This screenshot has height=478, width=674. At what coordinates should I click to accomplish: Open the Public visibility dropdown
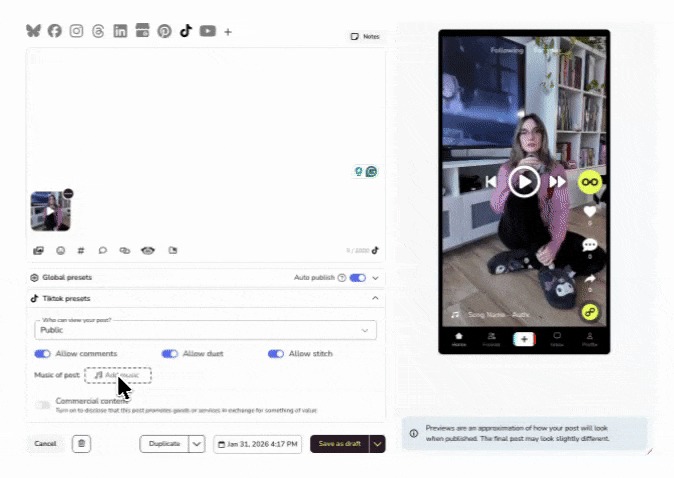[205, 329]
